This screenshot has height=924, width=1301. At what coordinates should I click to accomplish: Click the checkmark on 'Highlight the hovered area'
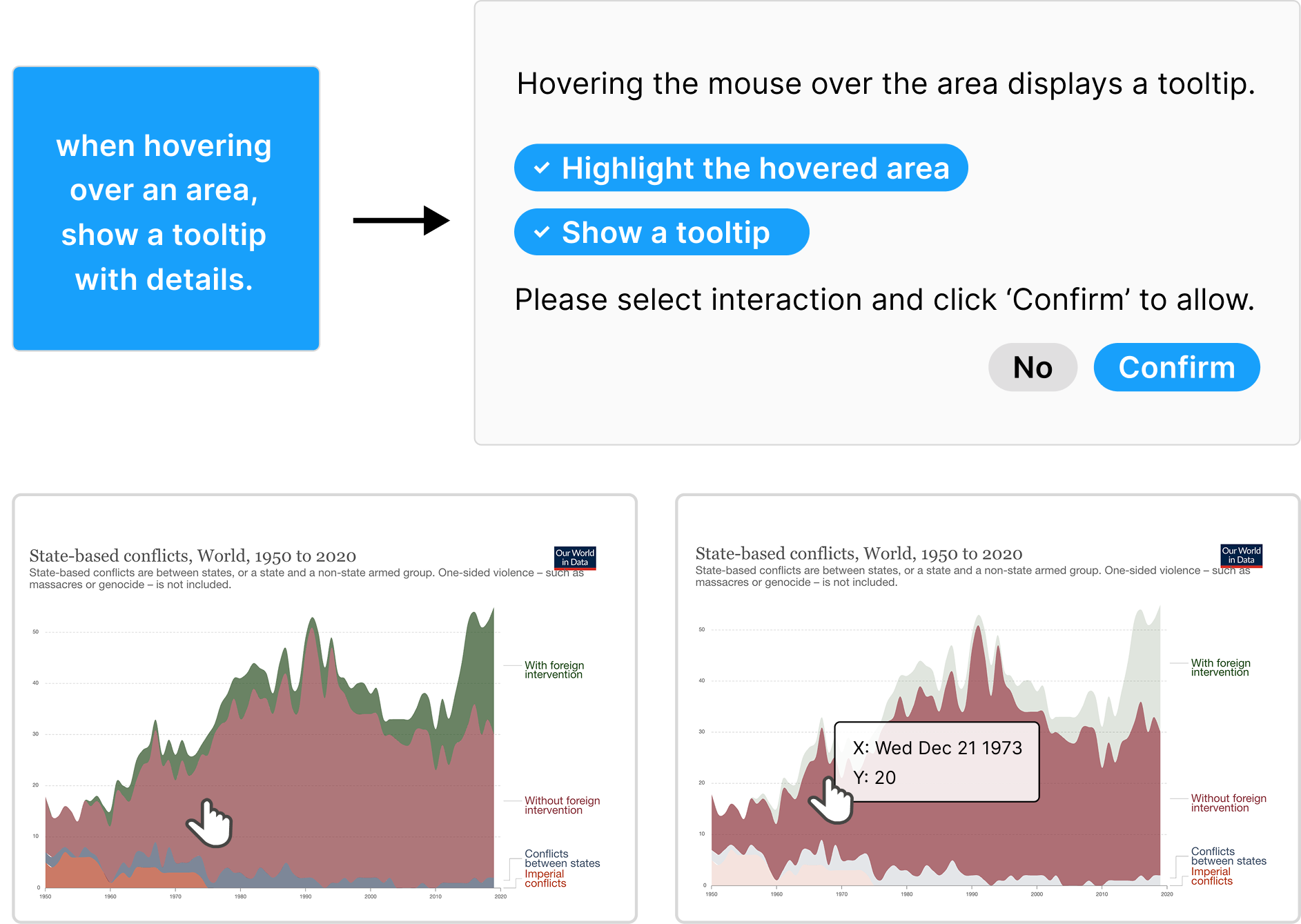pyautogui.click(x=542, y=168)
